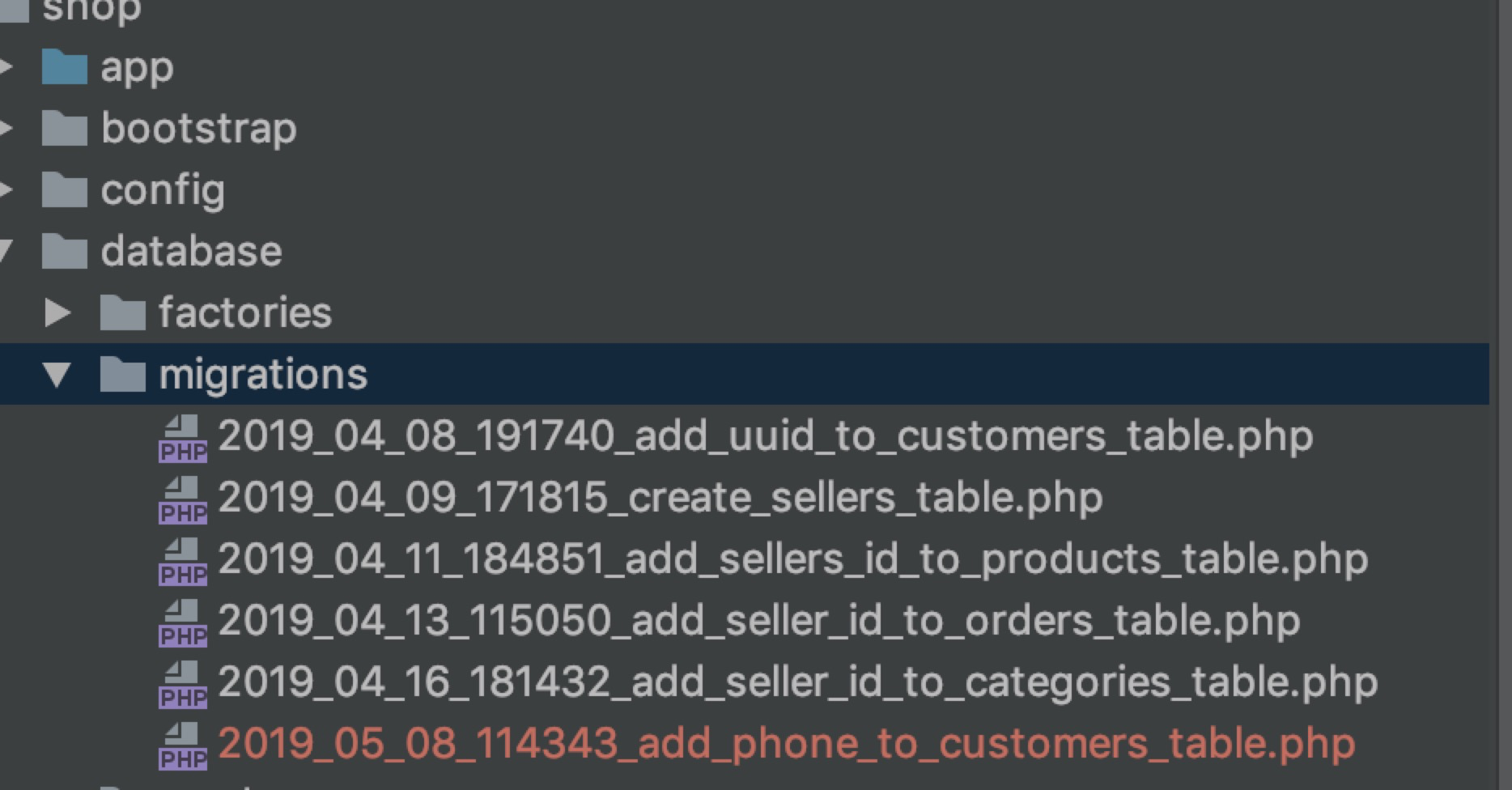Select the shop project root
This screenshot has height=790, width=1512.
89,10
